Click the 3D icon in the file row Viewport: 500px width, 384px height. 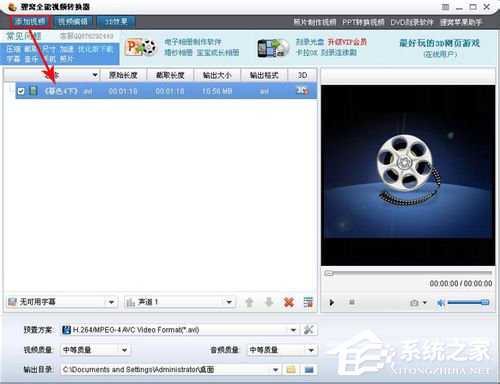(302, 90)
